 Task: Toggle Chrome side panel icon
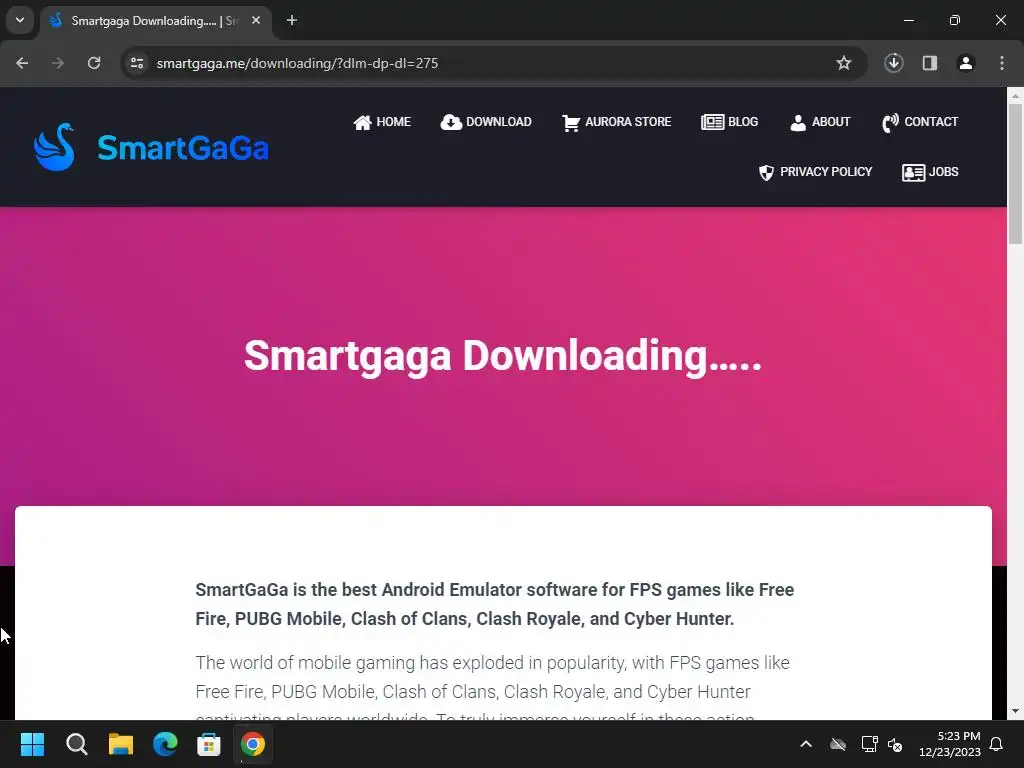[x=929, y=63]
